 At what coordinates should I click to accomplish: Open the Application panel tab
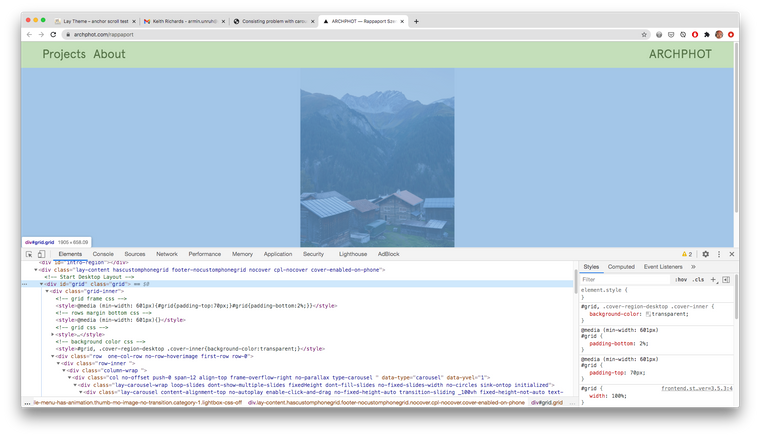[x=278, y=254]
